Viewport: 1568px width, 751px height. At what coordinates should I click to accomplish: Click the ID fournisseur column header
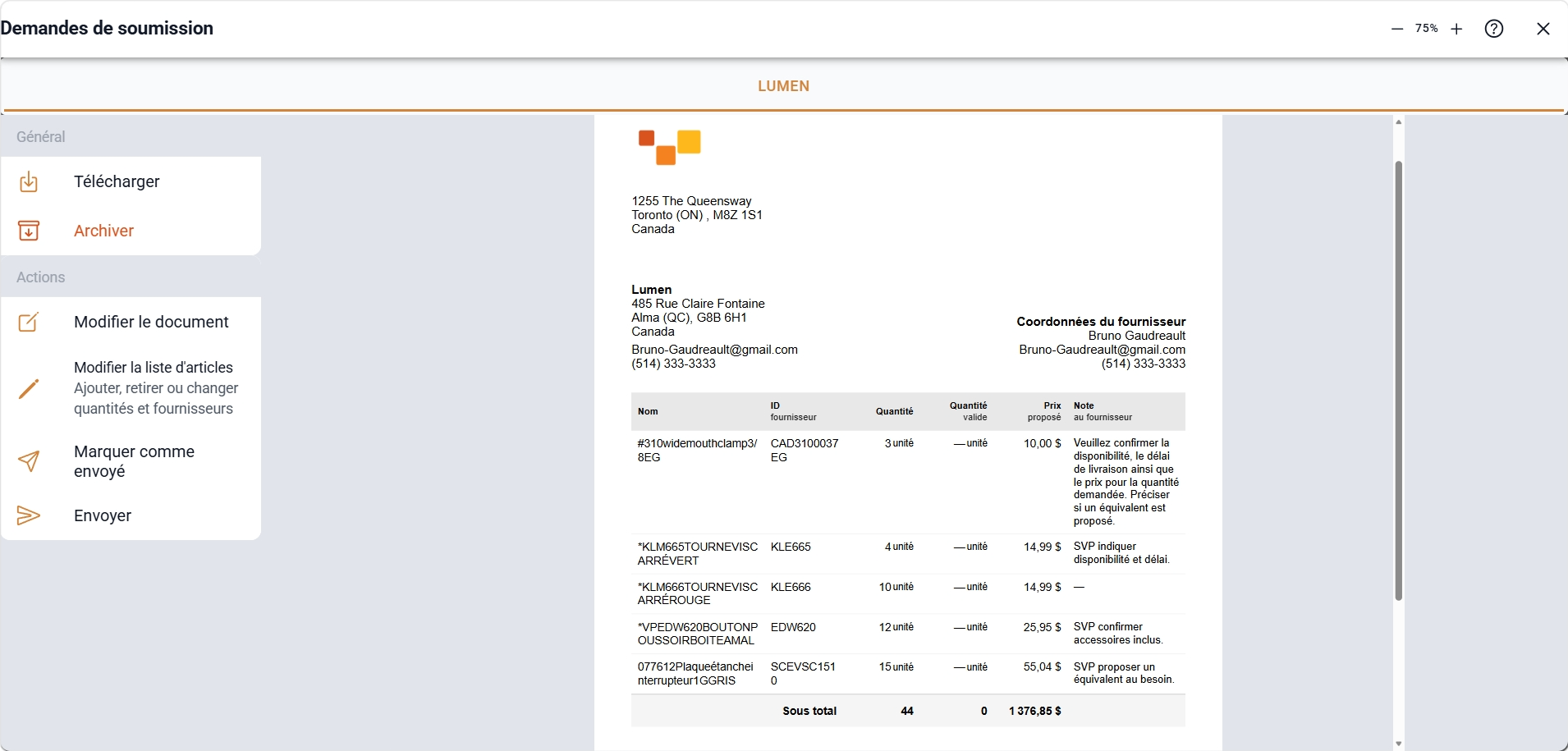pyautogui.click(x=793, y=411)
